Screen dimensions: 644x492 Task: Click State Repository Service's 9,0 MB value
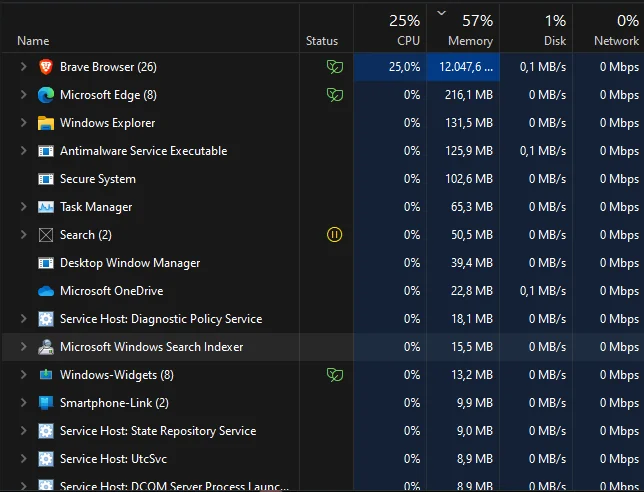[475, 430]
